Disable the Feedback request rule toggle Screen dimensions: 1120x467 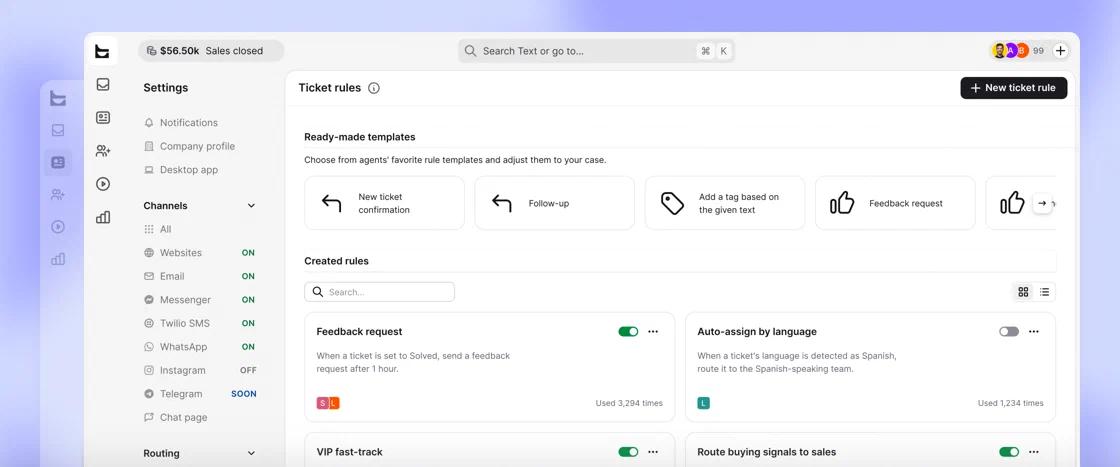coord(629,331)
